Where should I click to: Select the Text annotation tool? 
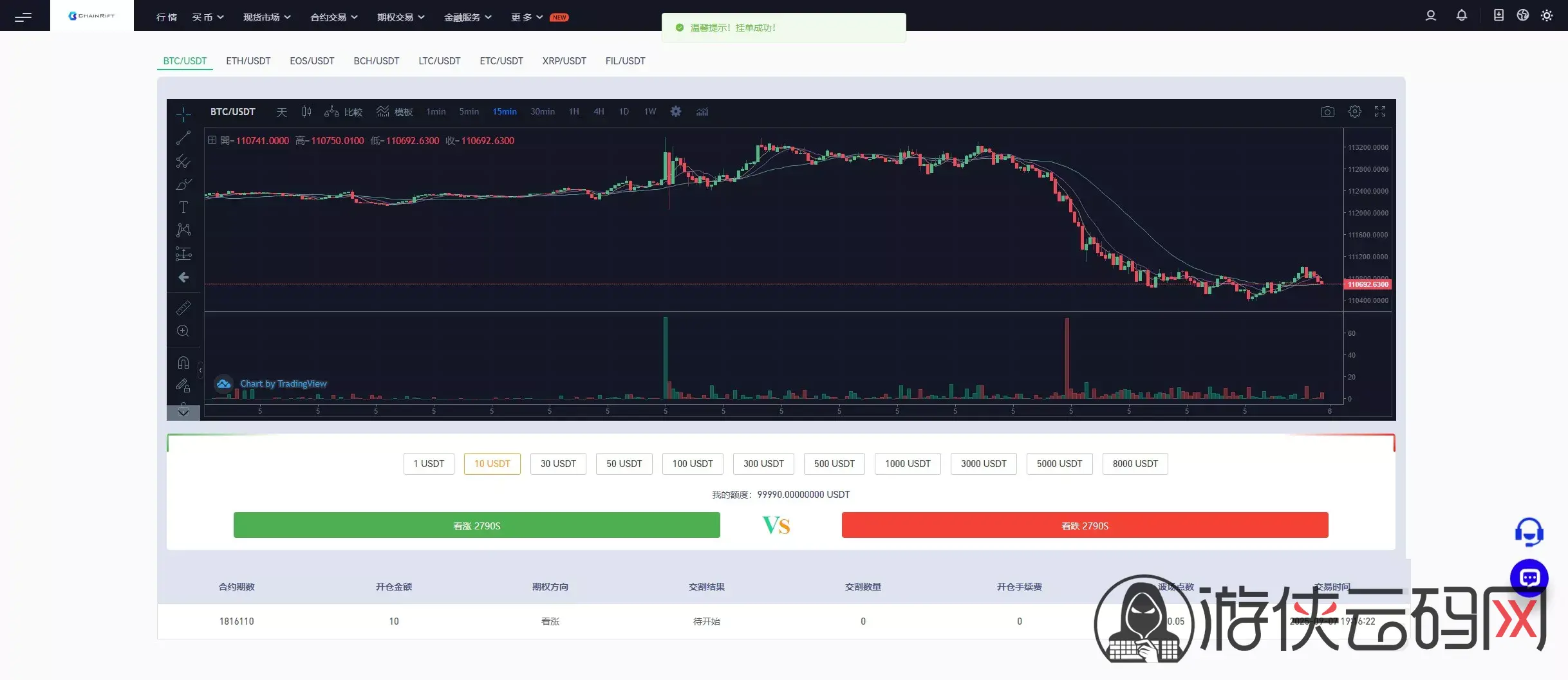coord(183,207)
